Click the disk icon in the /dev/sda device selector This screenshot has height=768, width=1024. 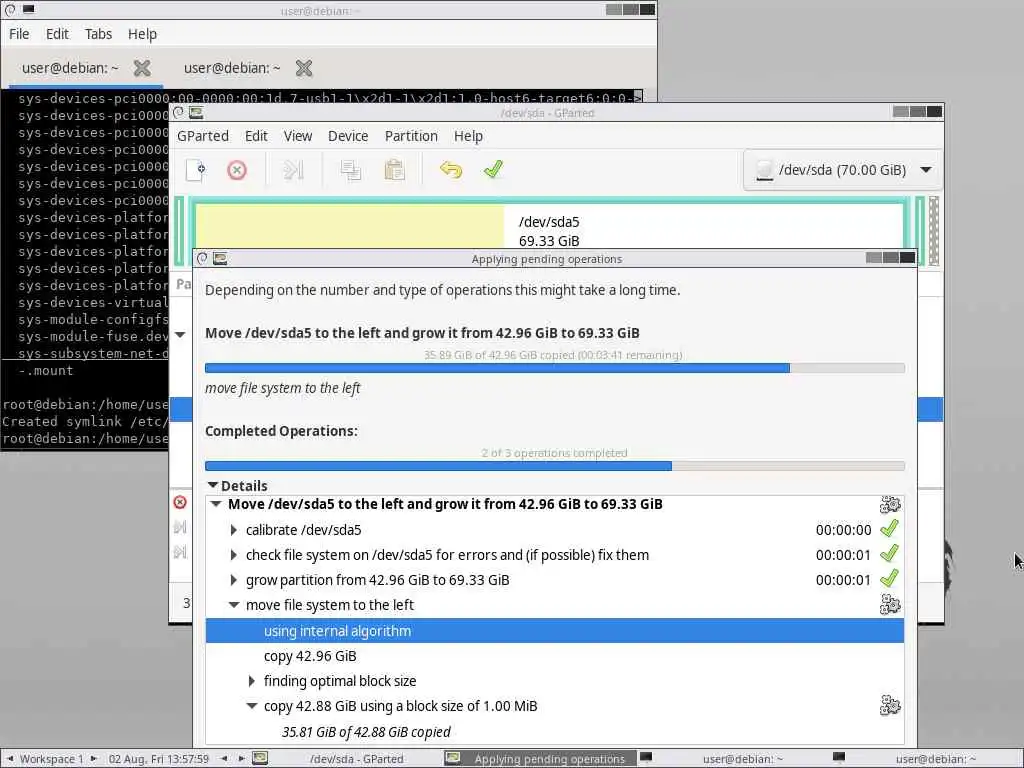764,170
